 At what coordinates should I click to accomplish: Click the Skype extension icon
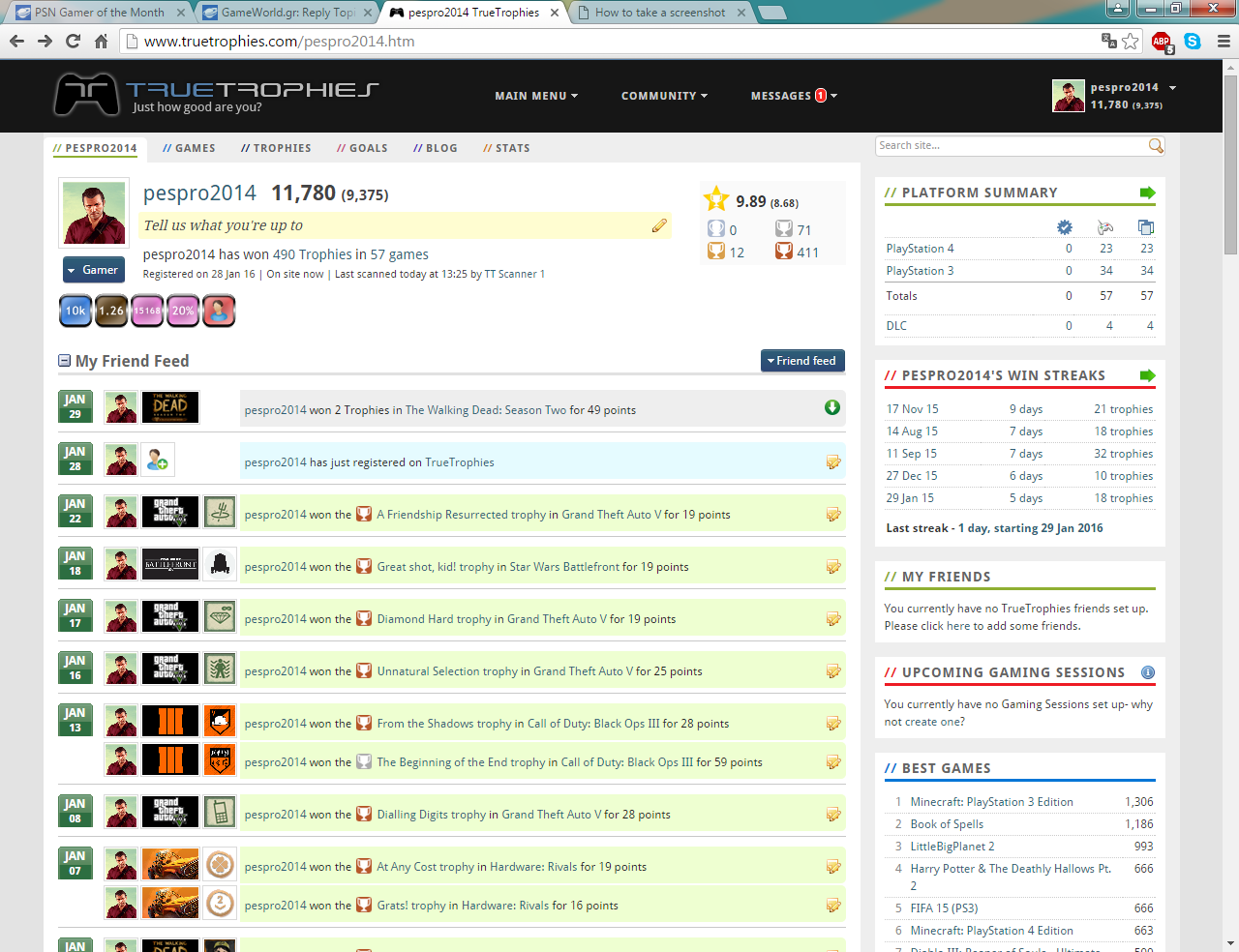pos(1193,41)
